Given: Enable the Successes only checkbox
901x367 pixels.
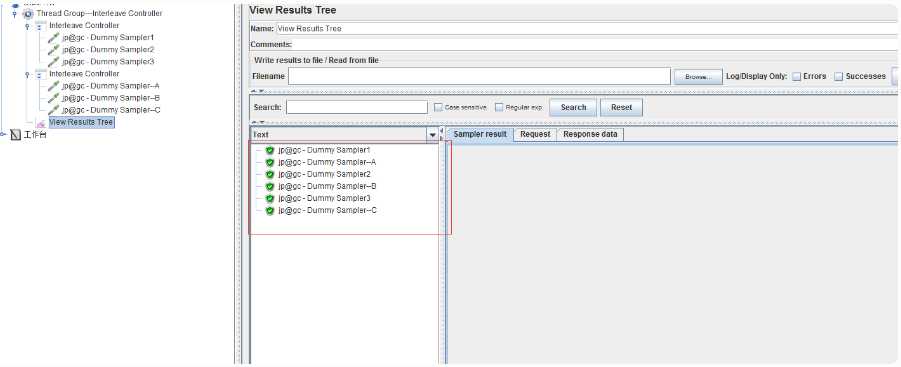Looking at the screenshot, I should pyautogui.click(x=838, y=76).
